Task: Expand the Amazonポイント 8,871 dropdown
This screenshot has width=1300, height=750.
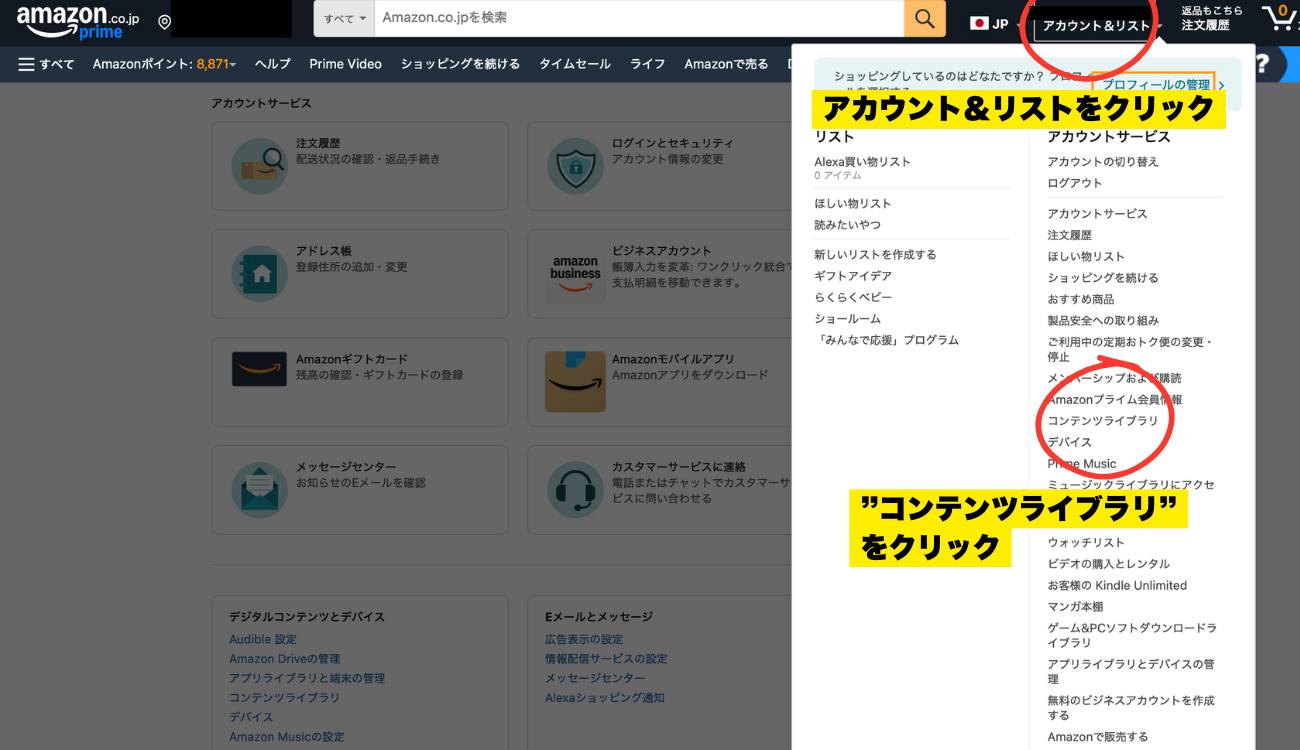Action: pyautogui.click(x=164, y=64)
